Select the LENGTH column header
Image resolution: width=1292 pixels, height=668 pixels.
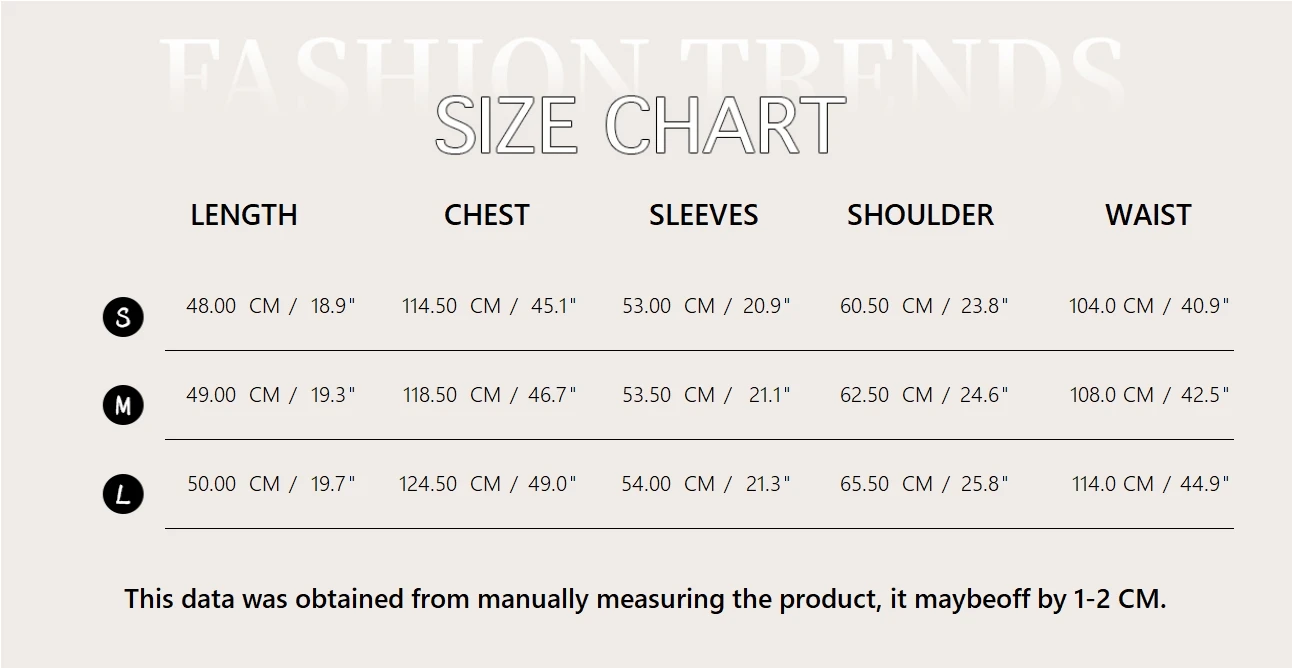[244, 215]
